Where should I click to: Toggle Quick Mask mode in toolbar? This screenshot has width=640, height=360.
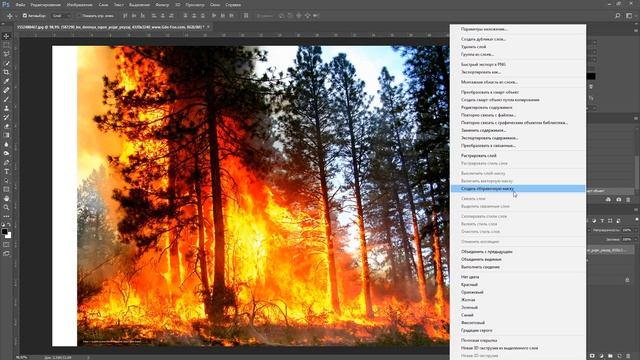(6, 245)
